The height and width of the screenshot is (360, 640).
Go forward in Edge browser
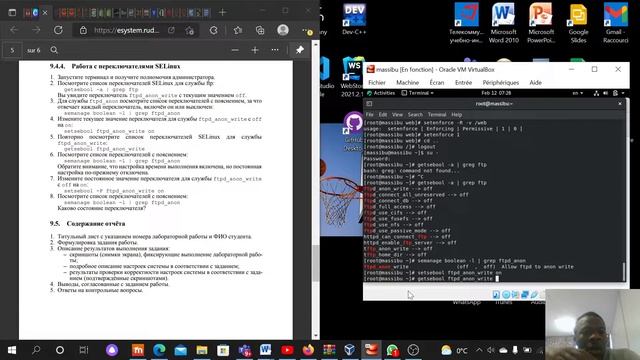pos(36,30)
